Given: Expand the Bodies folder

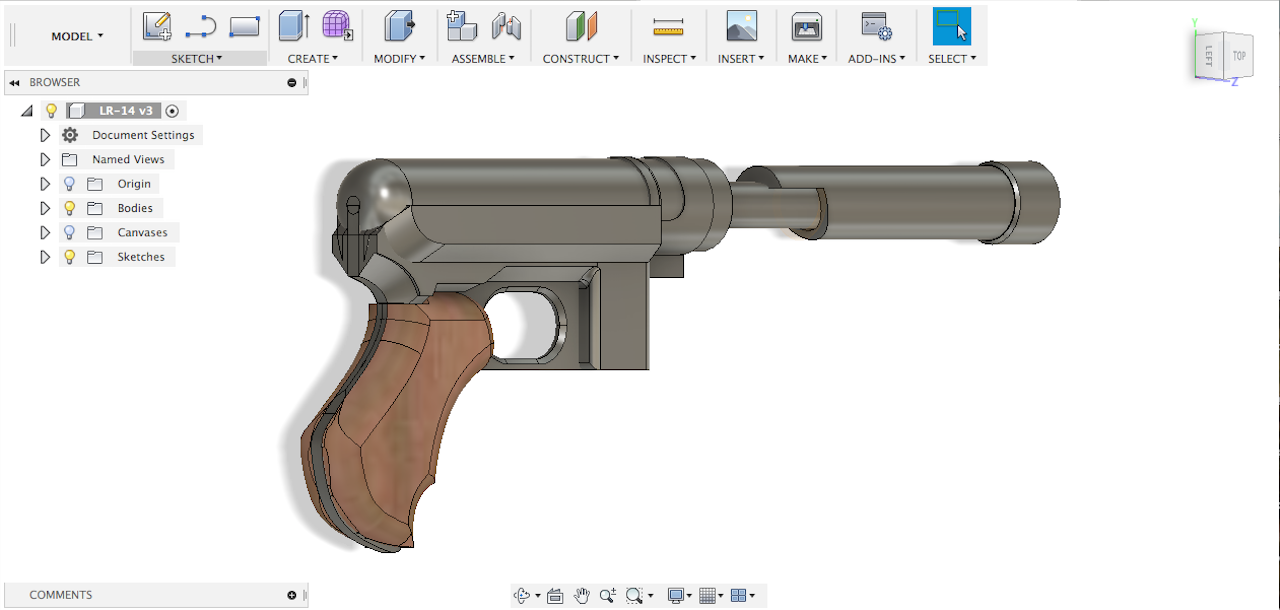Looking at the screenshot, I should pyautogui.click(x=44, y=208).
